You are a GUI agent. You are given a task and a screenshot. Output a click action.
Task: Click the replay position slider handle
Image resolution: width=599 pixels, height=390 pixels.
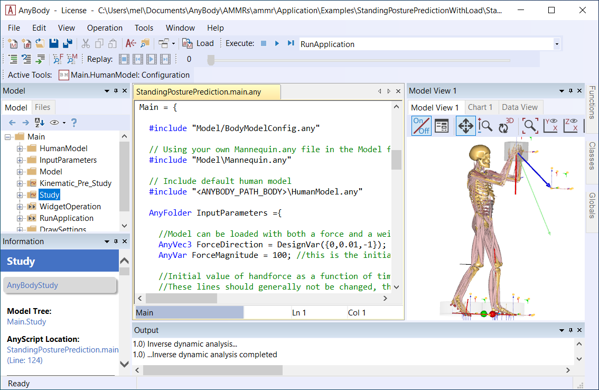coord(211,60)
